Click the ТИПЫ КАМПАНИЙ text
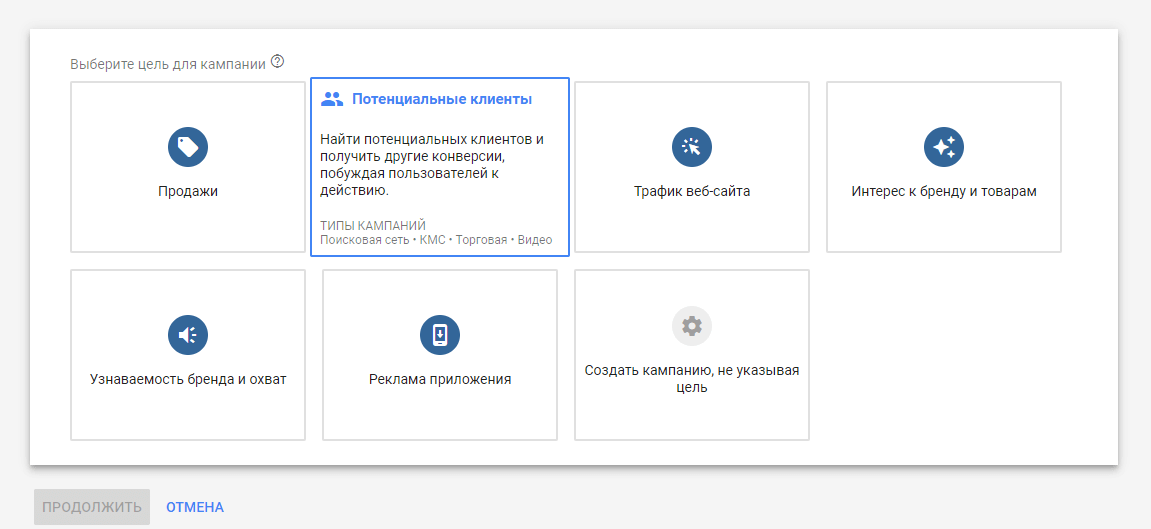Viewport: 1151px width, 529px height. [x=373, y=225]
